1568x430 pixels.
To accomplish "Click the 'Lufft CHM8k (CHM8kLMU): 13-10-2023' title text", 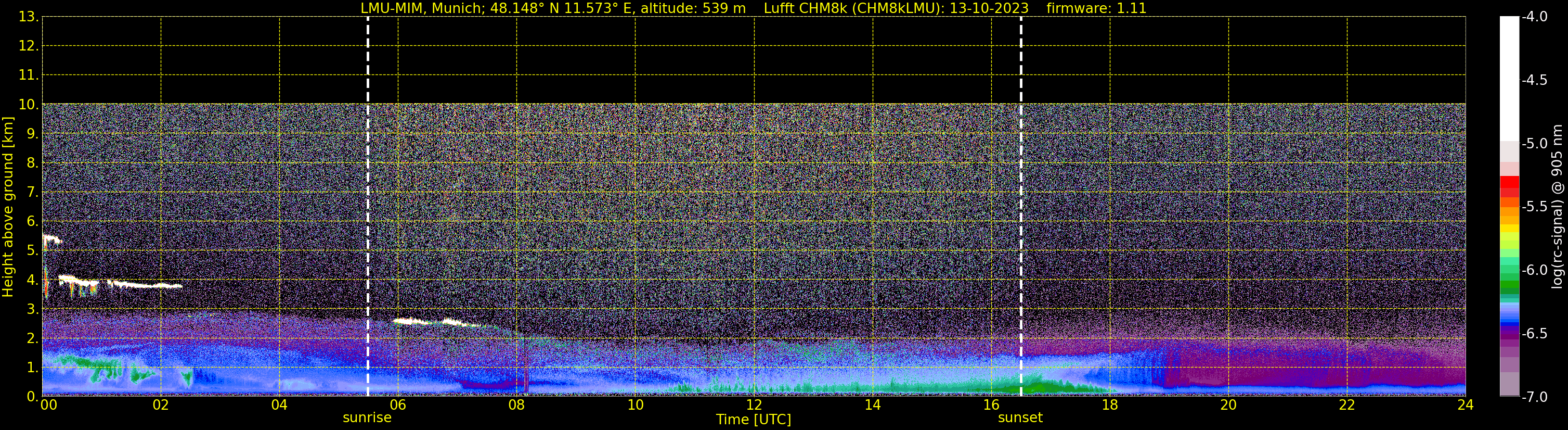I will pos(896,8).
